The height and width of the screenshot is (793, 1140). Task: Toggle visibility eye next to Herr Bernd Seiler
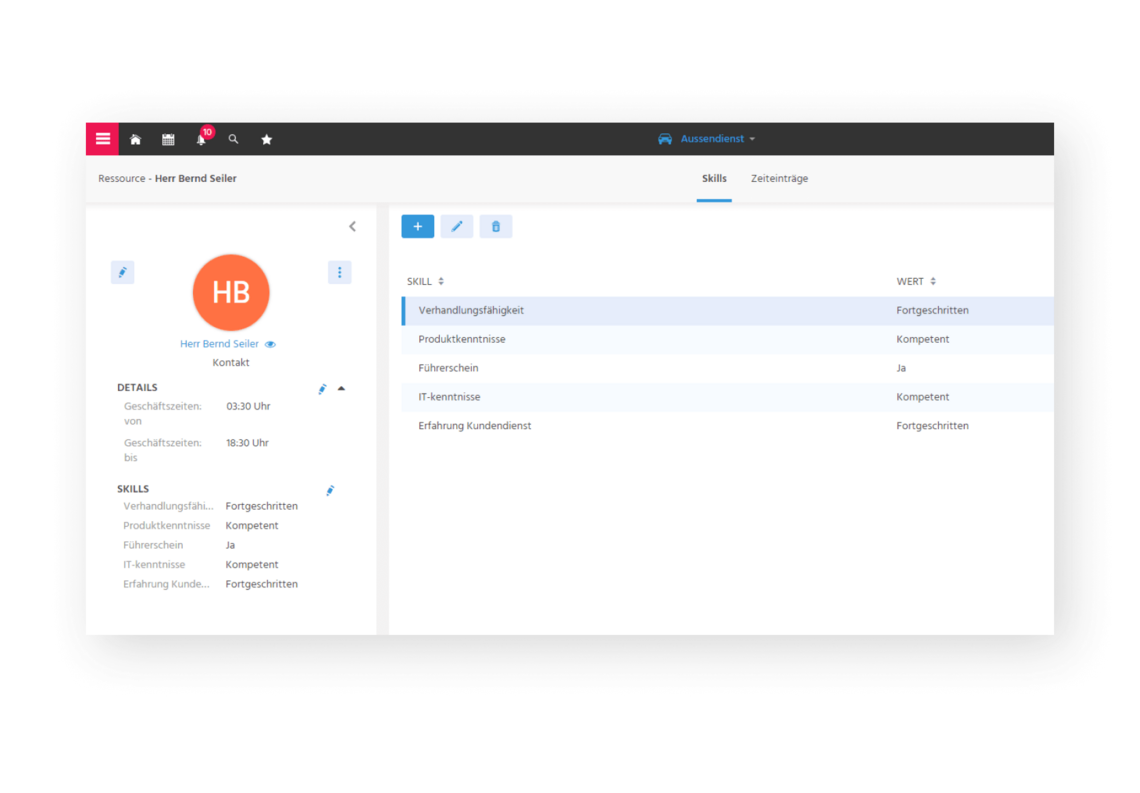click(270, 344)
